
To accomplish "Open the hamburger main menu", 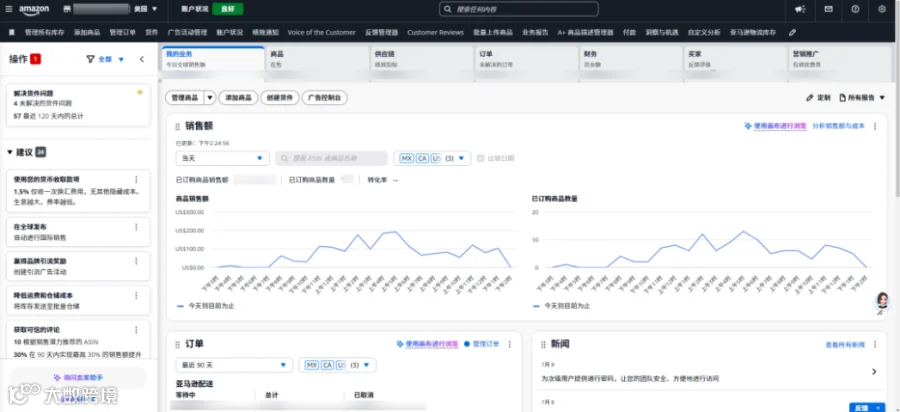I will (x=8, y=9).
